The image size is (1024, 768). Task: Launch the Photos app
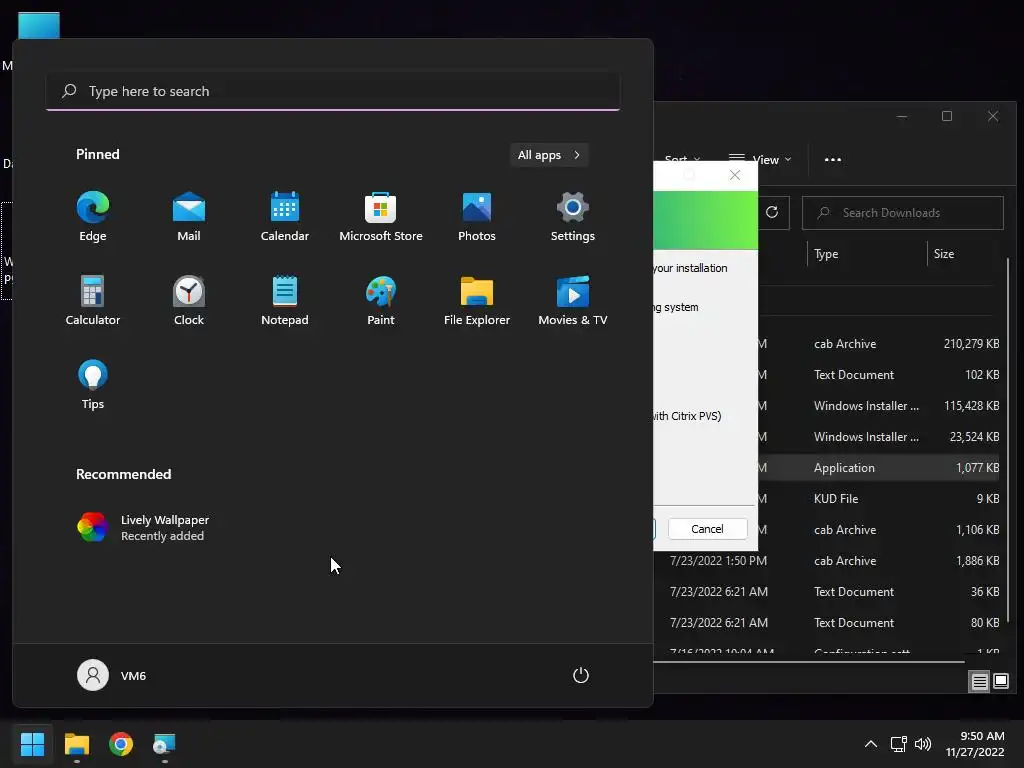click(477, 217)
